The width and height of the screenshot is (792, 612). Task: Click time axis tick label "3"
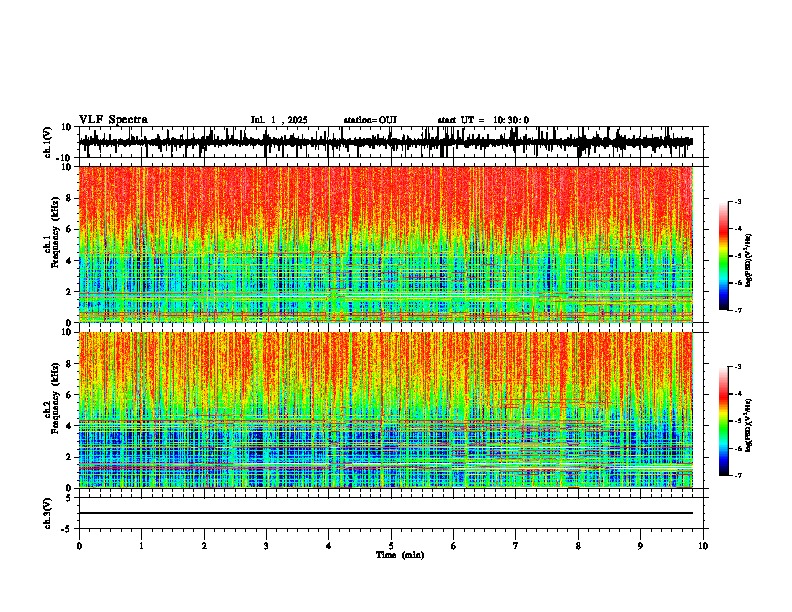(266, 546)
